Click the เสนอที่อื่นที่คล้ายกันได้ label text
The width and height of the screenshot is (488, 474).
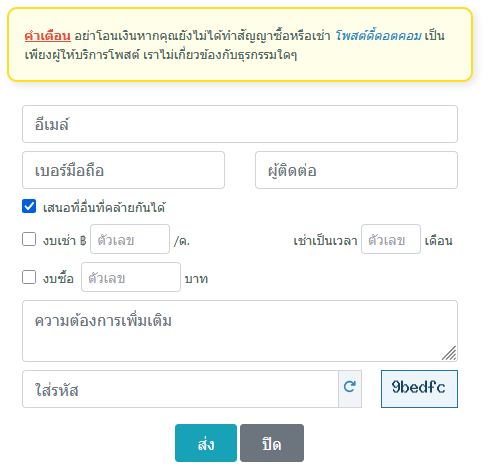tap(104, 208)
